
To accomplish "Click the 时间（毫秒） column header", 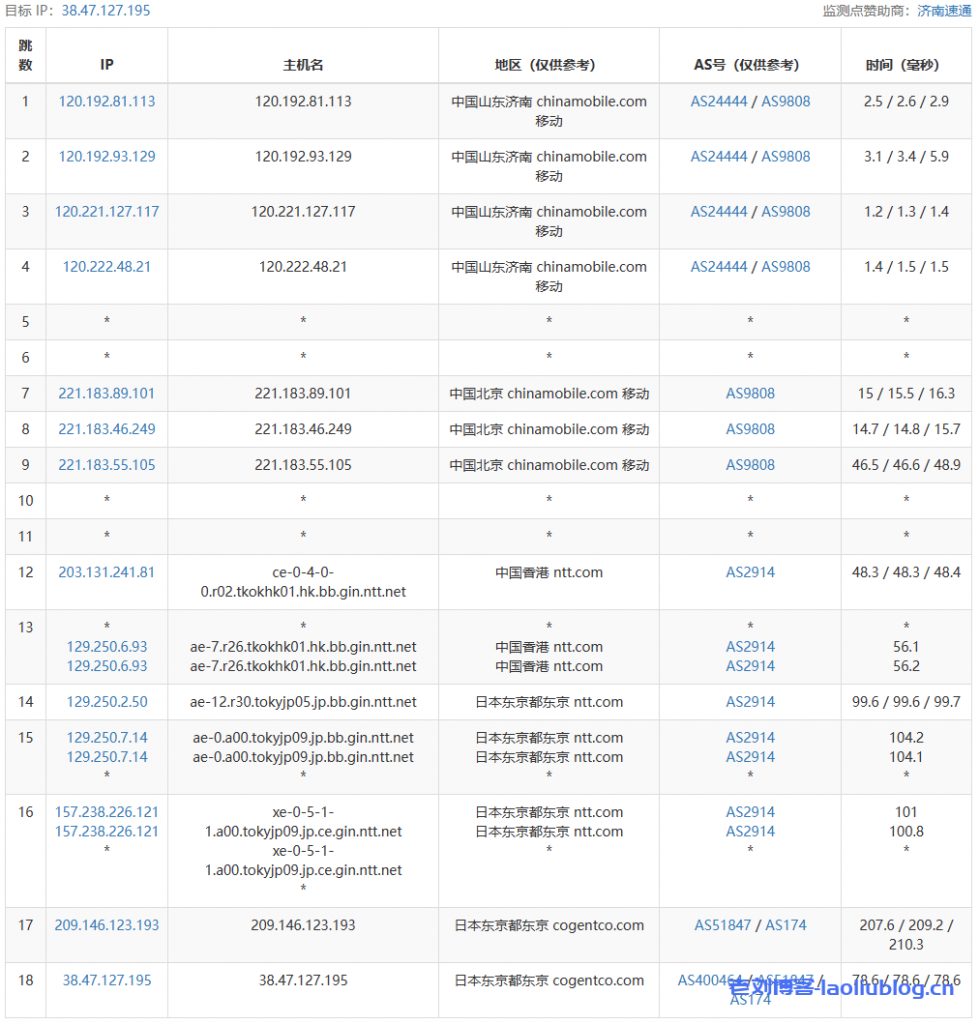I will (903, 65).
